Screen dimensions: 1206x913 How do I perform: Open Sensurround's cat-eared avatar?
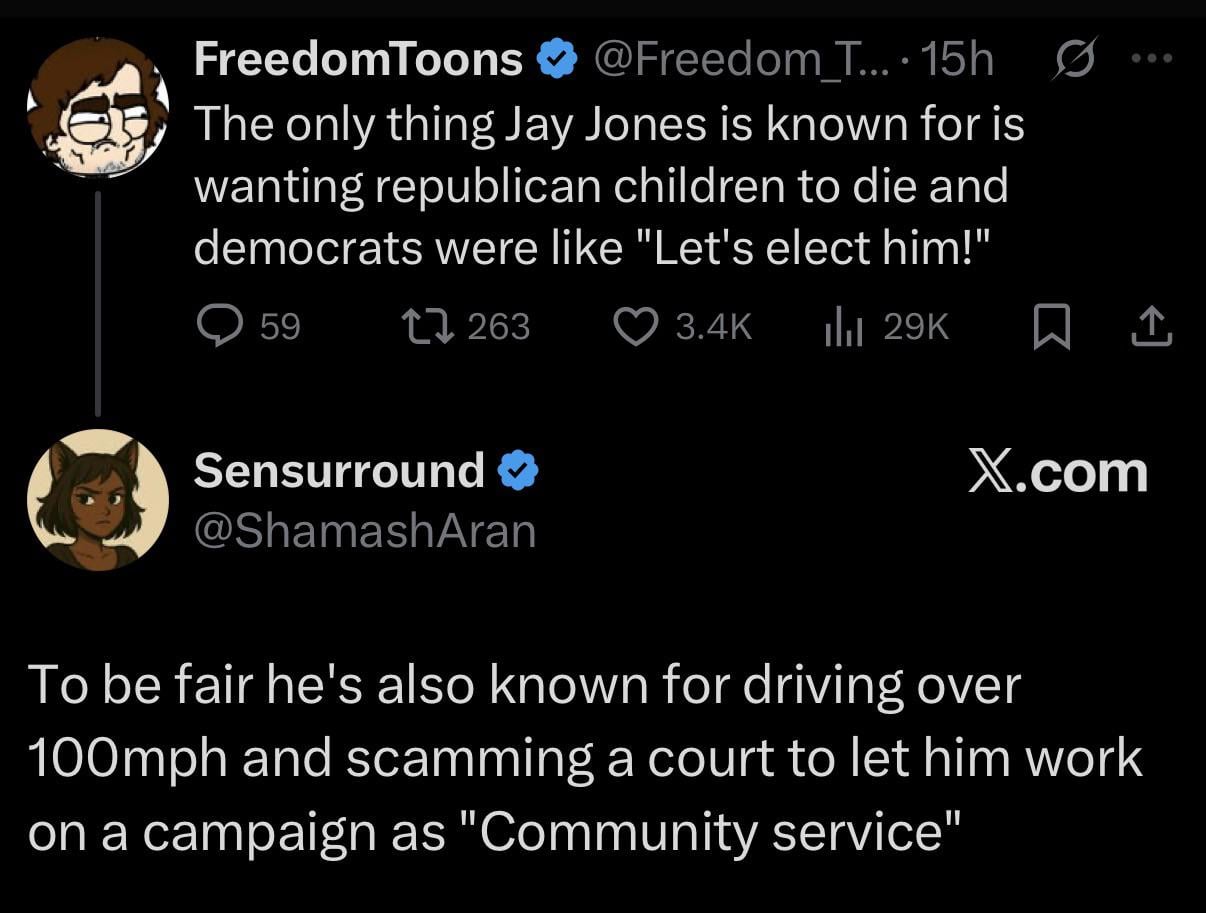click(98, 499)
